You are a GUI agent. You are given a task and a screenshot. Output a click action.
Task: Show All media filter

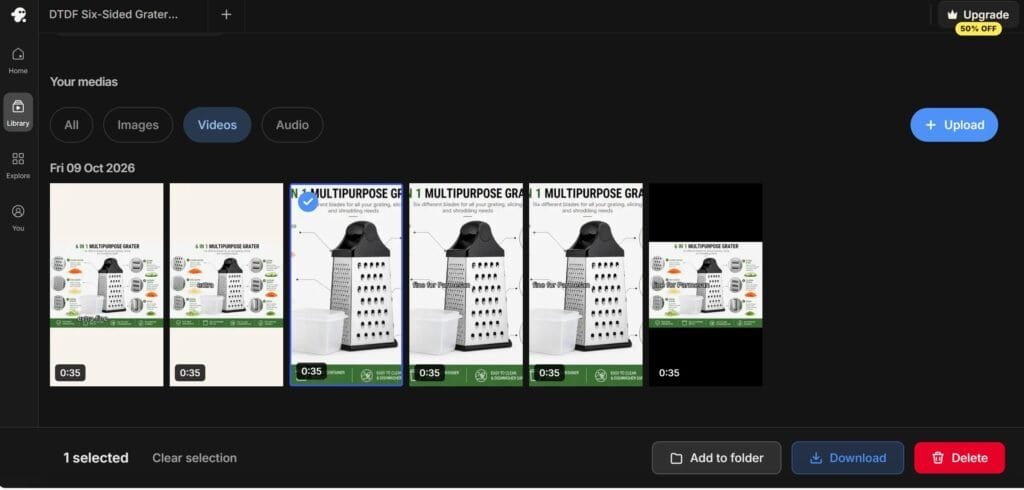pyautogui.click(x=71, y=125)
